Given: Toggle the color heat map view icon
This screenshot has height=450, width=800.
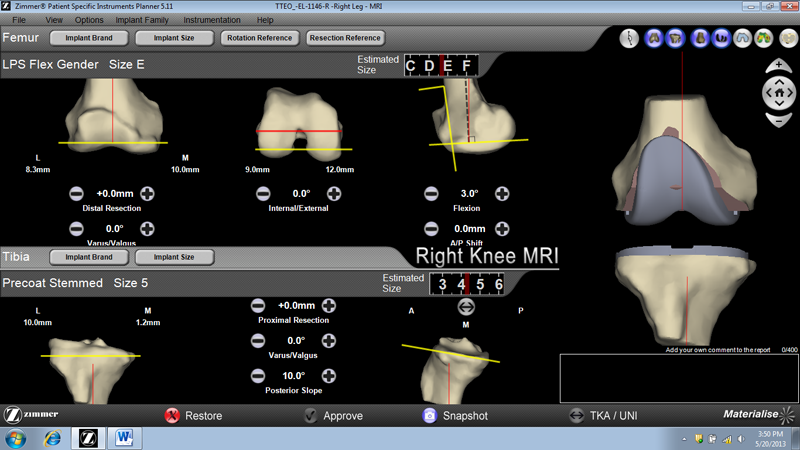Looking at the screenshot, I should pyautogui.click(x=763, y=39).
